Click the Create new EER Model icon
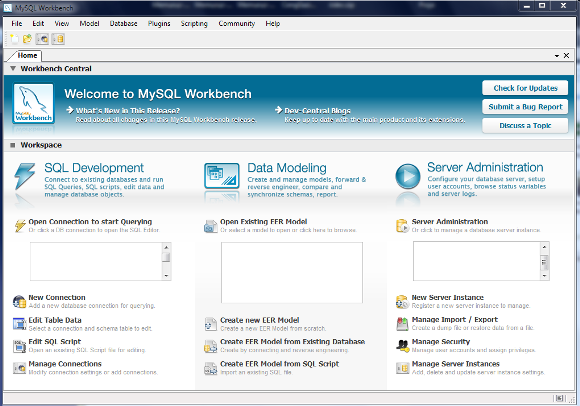Screen dimensions: 580x406 tap(210, 324)
